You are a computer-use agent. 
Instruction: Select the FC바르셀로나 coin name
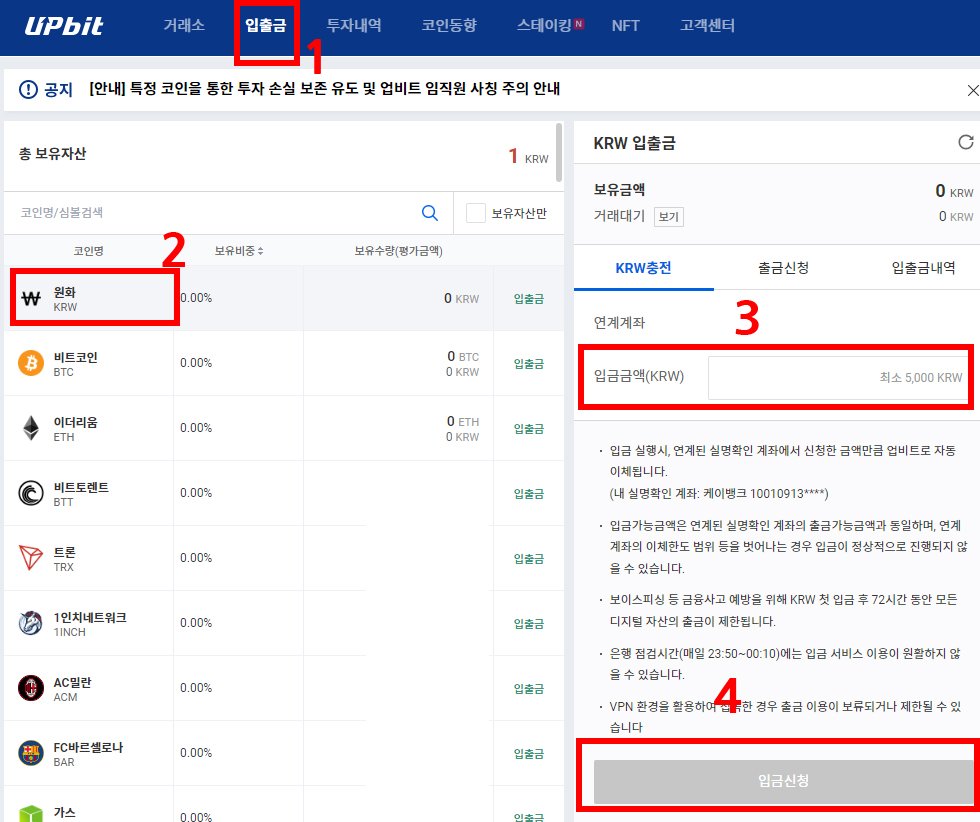pyautogui.click(x=88, y=748)
